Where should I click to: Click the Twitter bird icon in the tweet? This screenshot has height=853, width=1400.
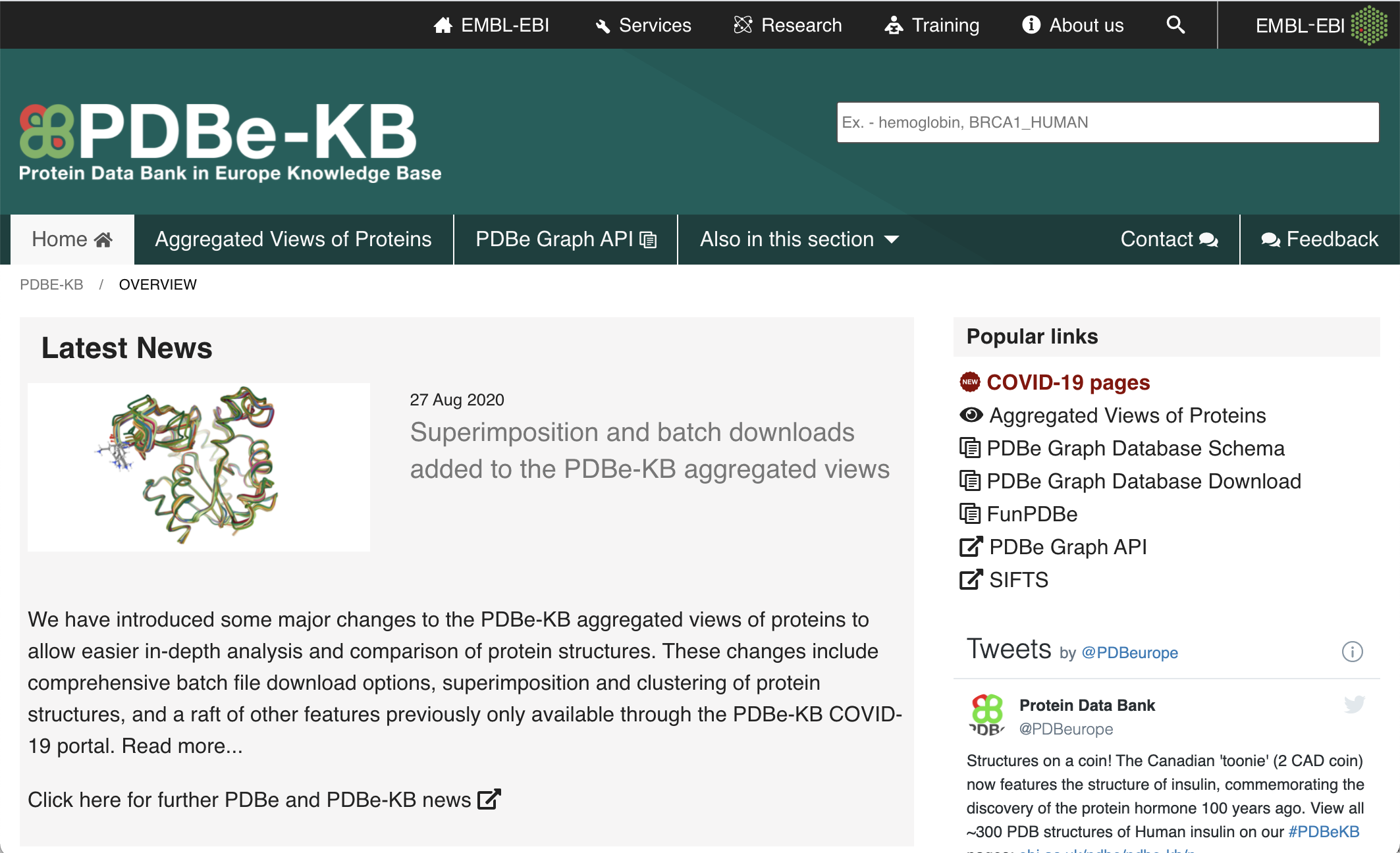tap(1355, 704)
